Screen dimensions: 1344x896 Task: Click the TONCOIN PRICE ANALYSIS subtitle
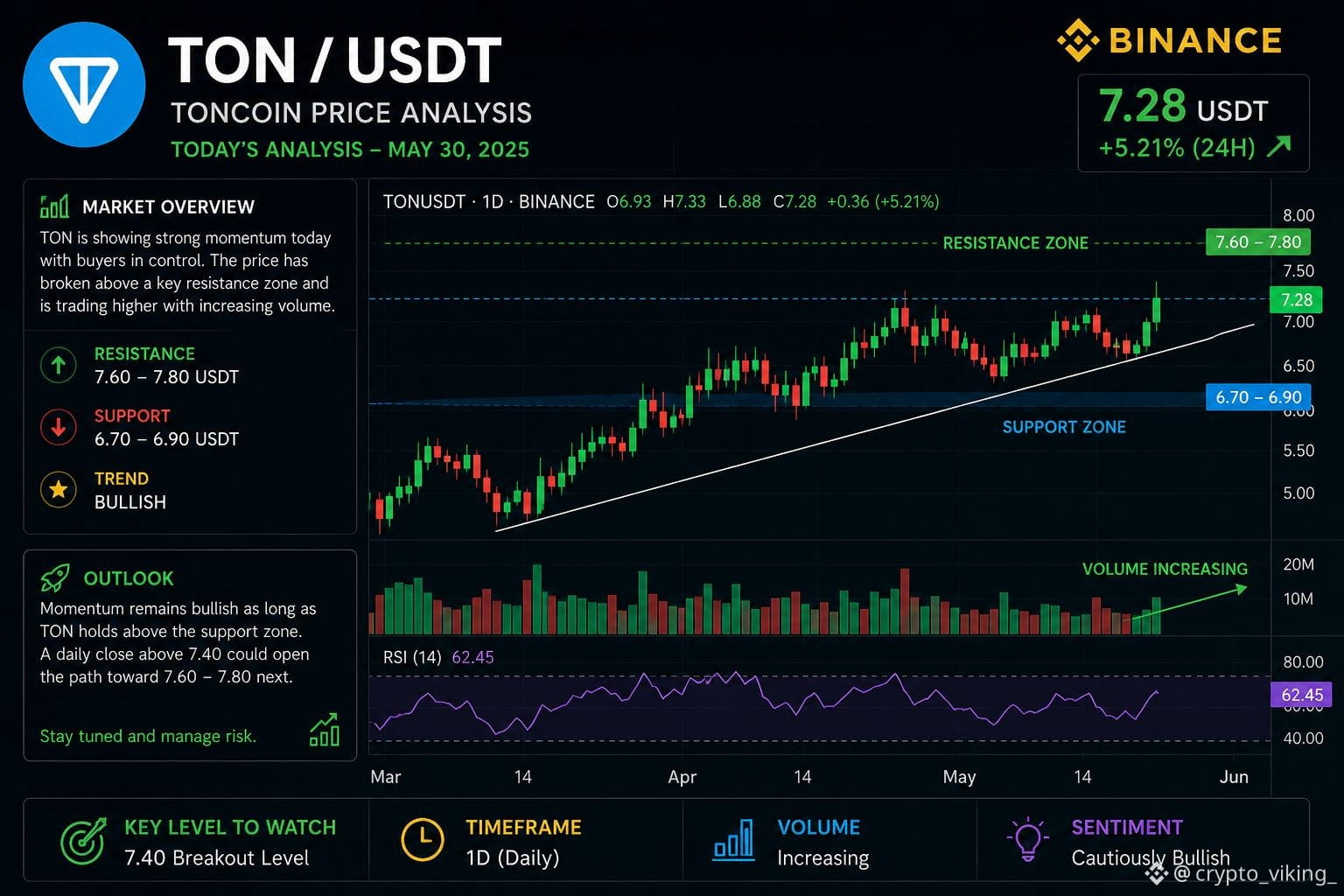pyautogui.click(x=351, y=113)
